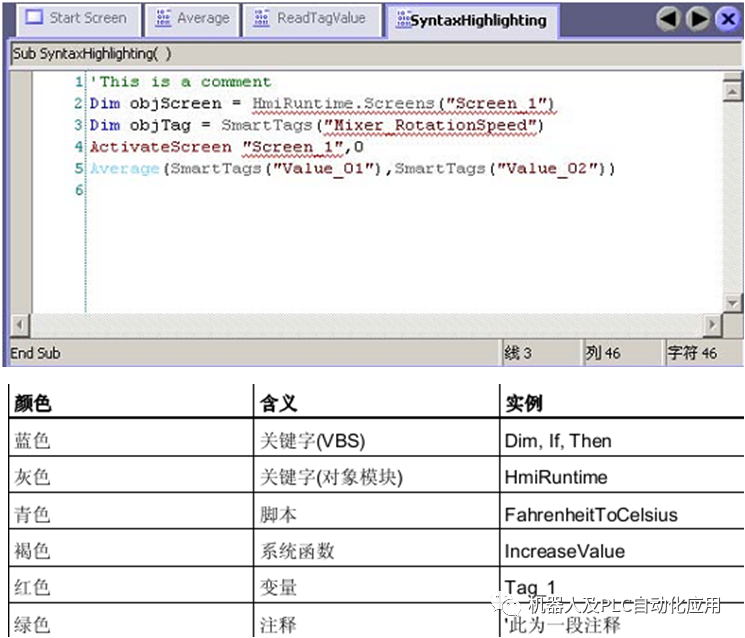Image resolution: width=745 pixels, height=638 pixels.
Task: Click horizontal scrollbar right arrow
Action: point(712,325)
